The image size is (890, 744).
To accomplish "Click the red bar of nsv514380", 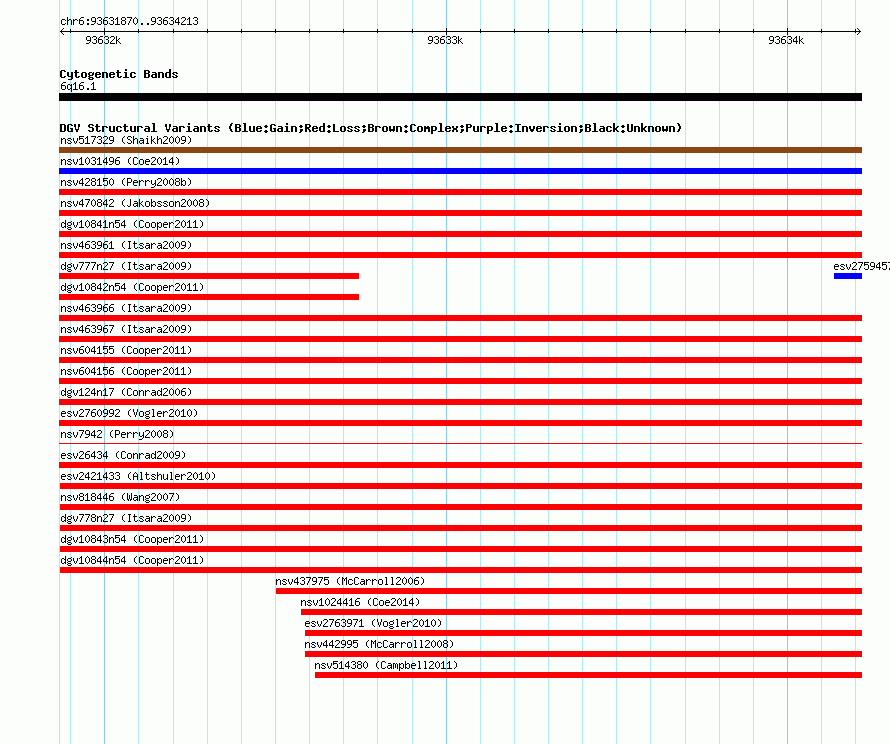I will pos(589,675).
